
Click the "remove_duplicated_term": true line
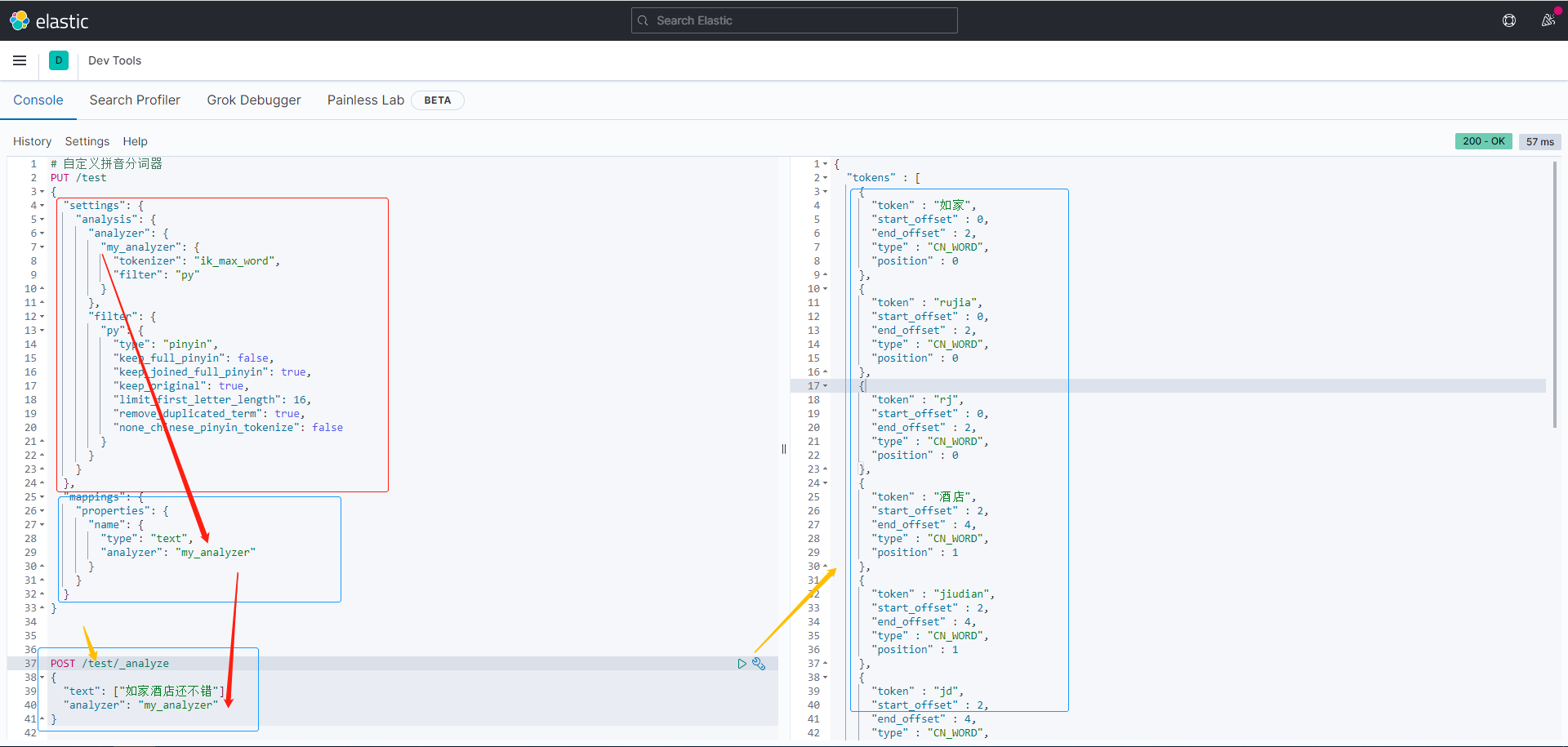pos(209,414)
